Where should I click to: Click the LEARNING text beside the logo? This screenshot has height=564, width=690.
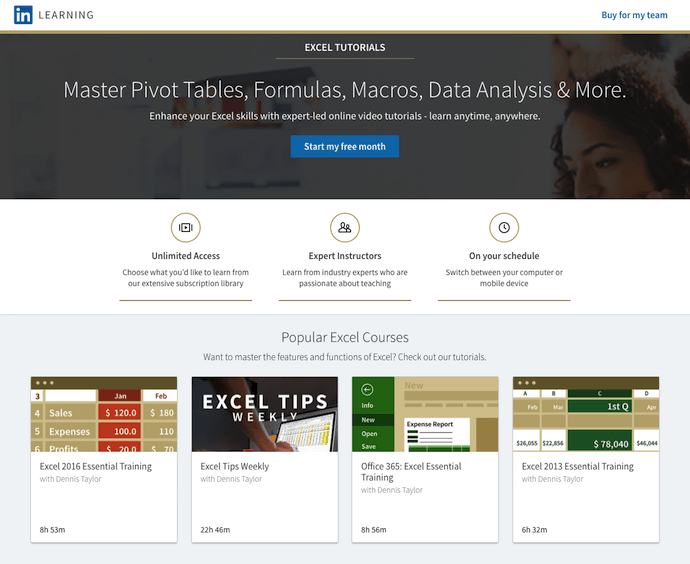pos(66,15)
